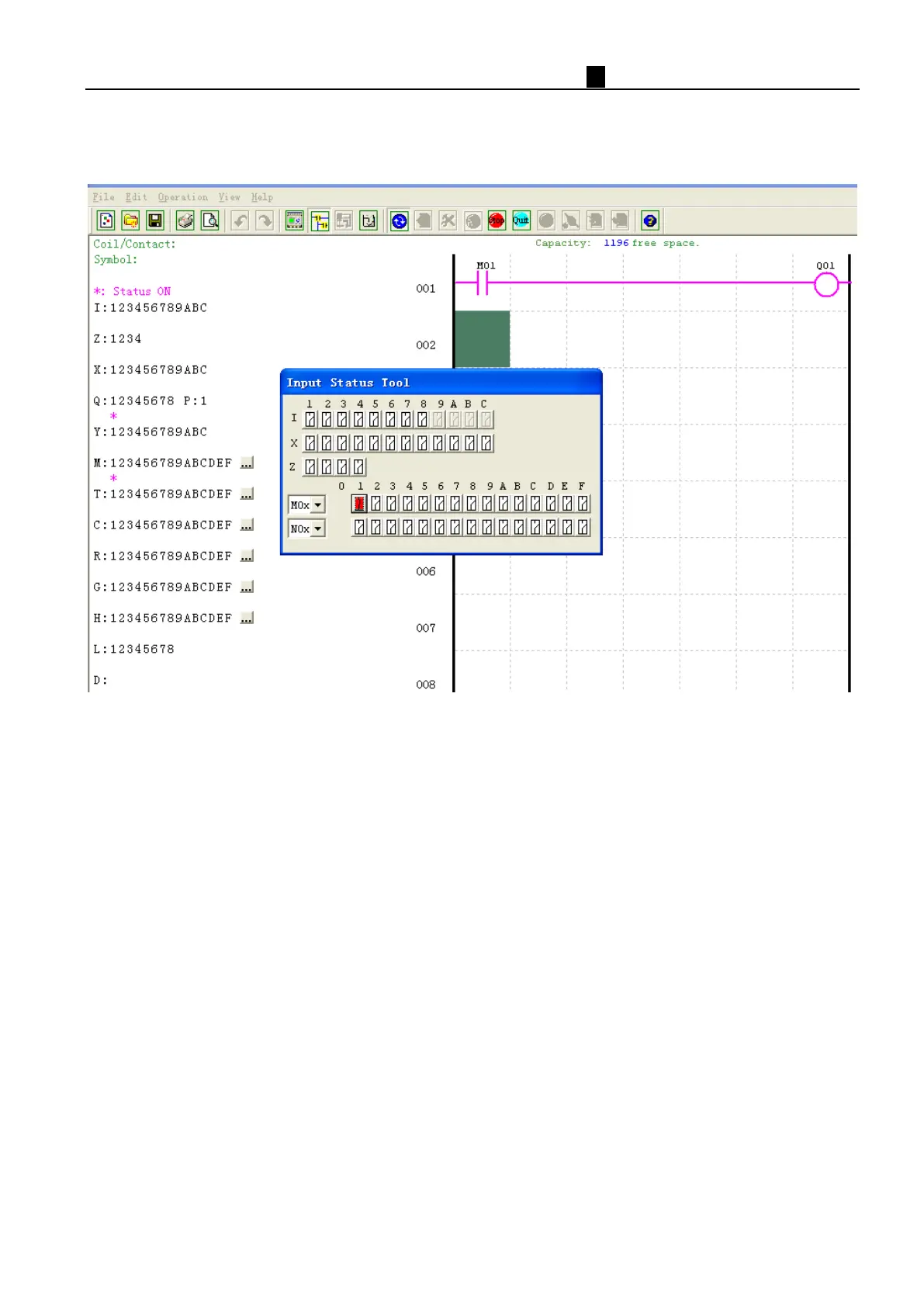This screenshot has height=1307, width=924.
Task: Open the C counter list ellipsis button
Action: click(x=247, y=525)
